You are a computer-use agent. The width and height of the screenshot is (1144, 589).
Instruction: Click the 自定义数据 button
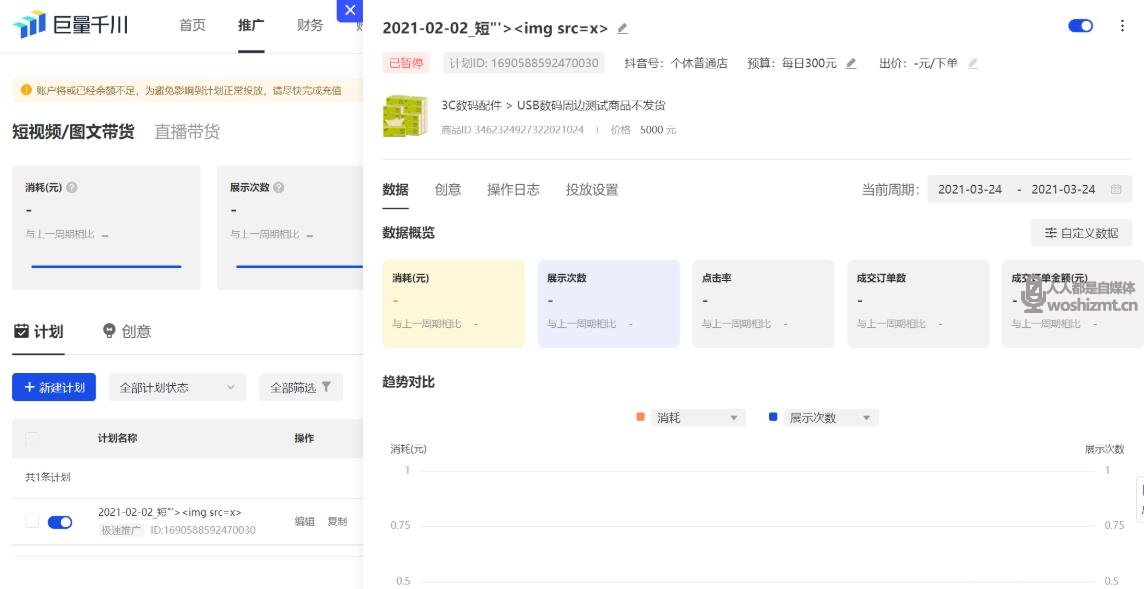click(x=1081, y=233)
